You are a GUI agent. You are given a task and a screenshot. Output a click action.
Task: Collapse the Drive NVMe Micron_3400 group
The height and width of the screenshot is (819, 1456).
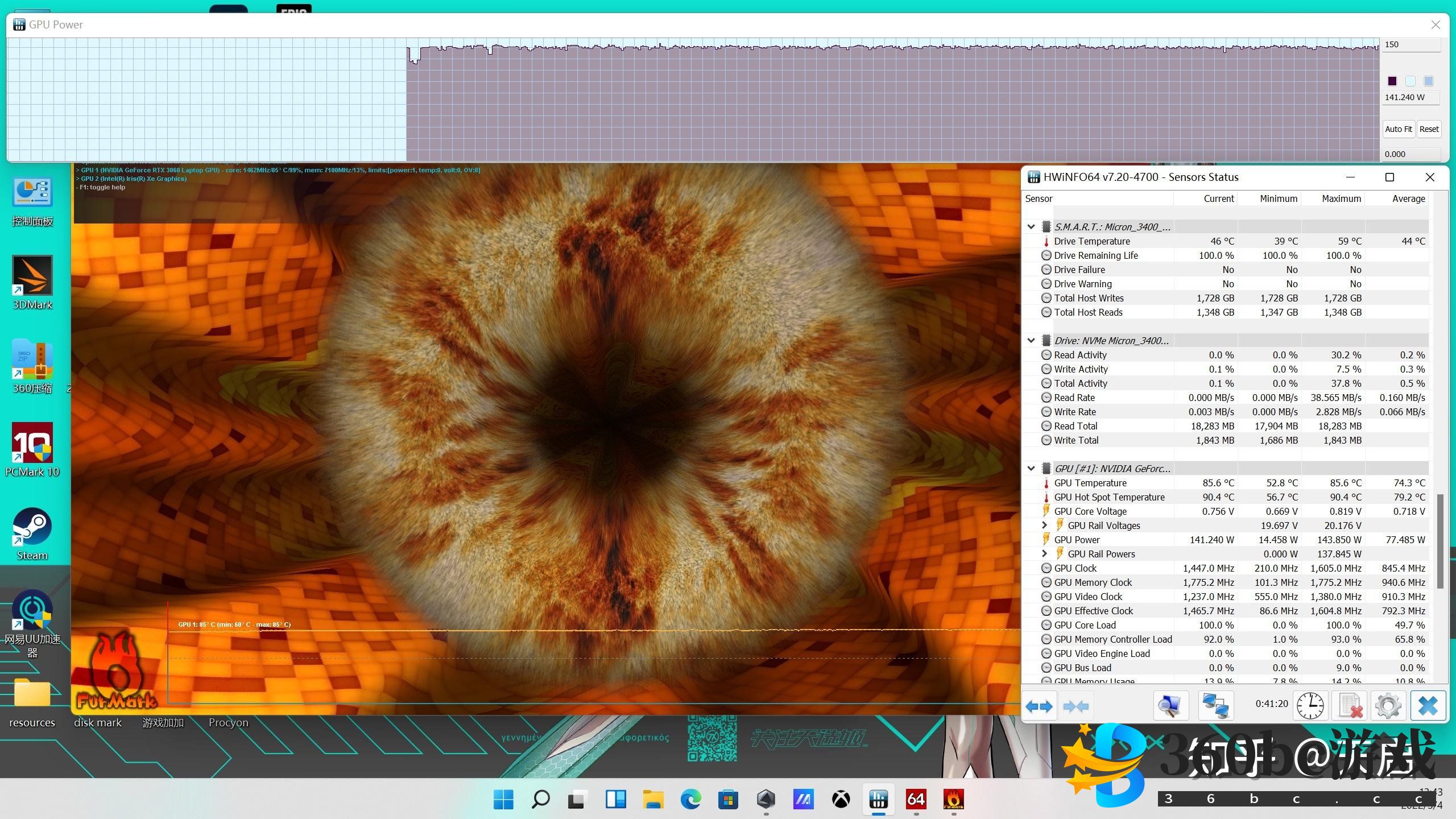tap(1031, 341)
